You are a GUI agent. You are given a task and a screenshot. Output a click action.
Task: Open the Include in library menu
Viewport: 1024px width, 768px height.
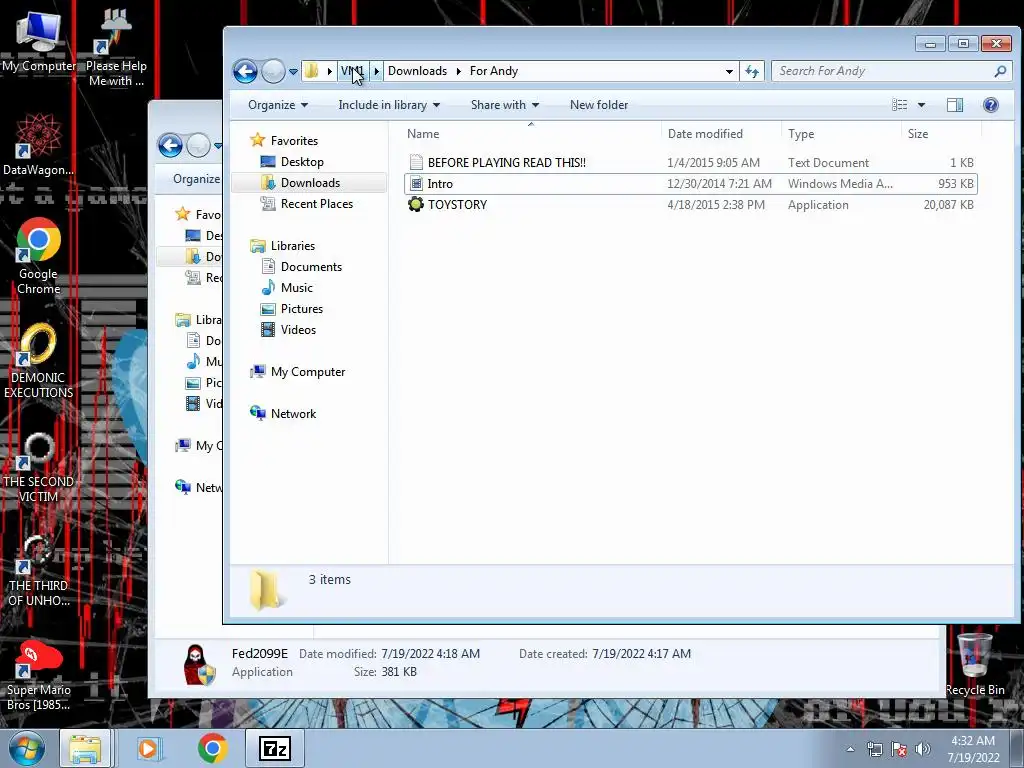[x=389, y=104]
